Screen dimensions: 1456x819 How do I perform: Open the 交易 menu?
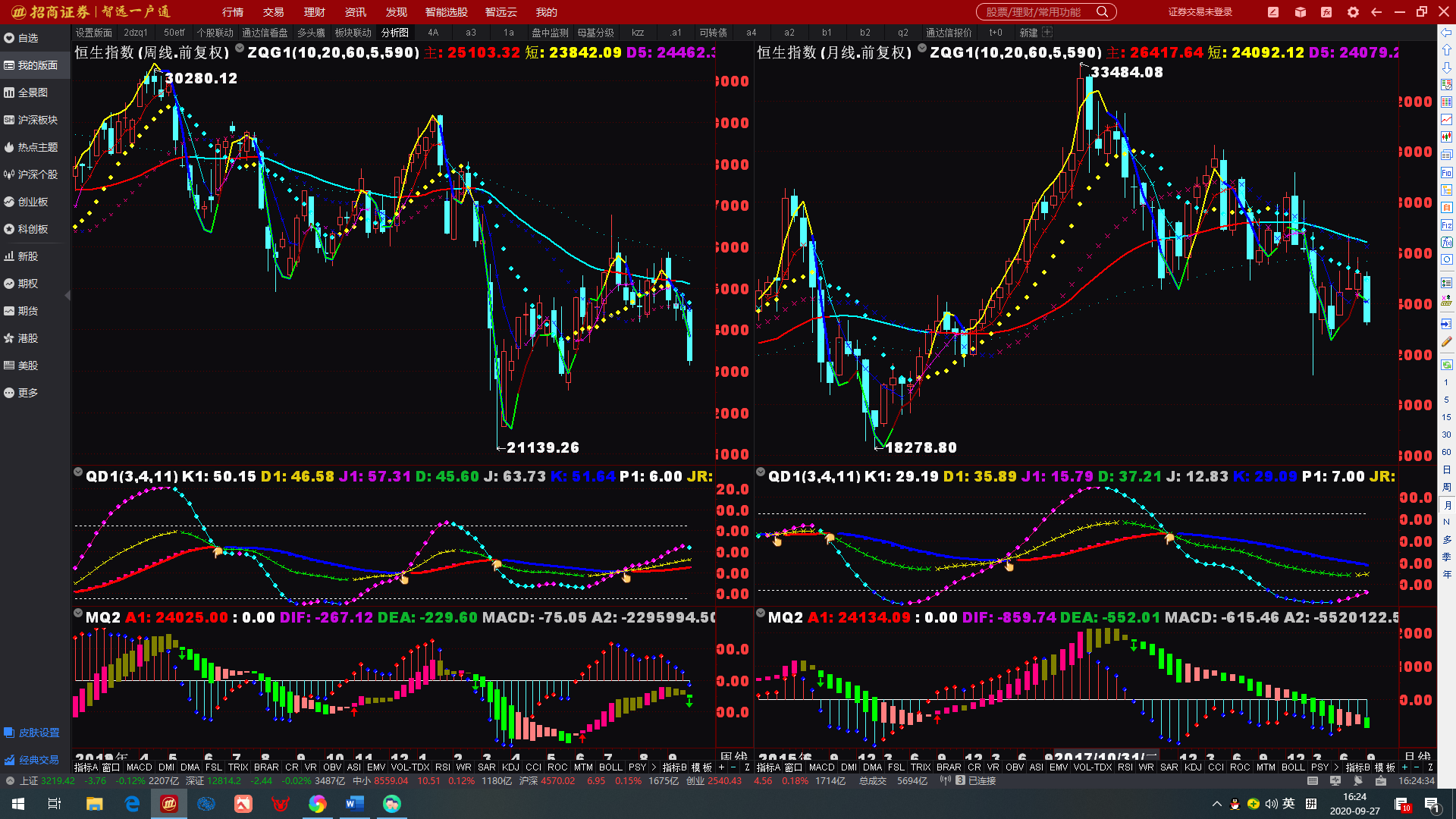tap(273, 12)
